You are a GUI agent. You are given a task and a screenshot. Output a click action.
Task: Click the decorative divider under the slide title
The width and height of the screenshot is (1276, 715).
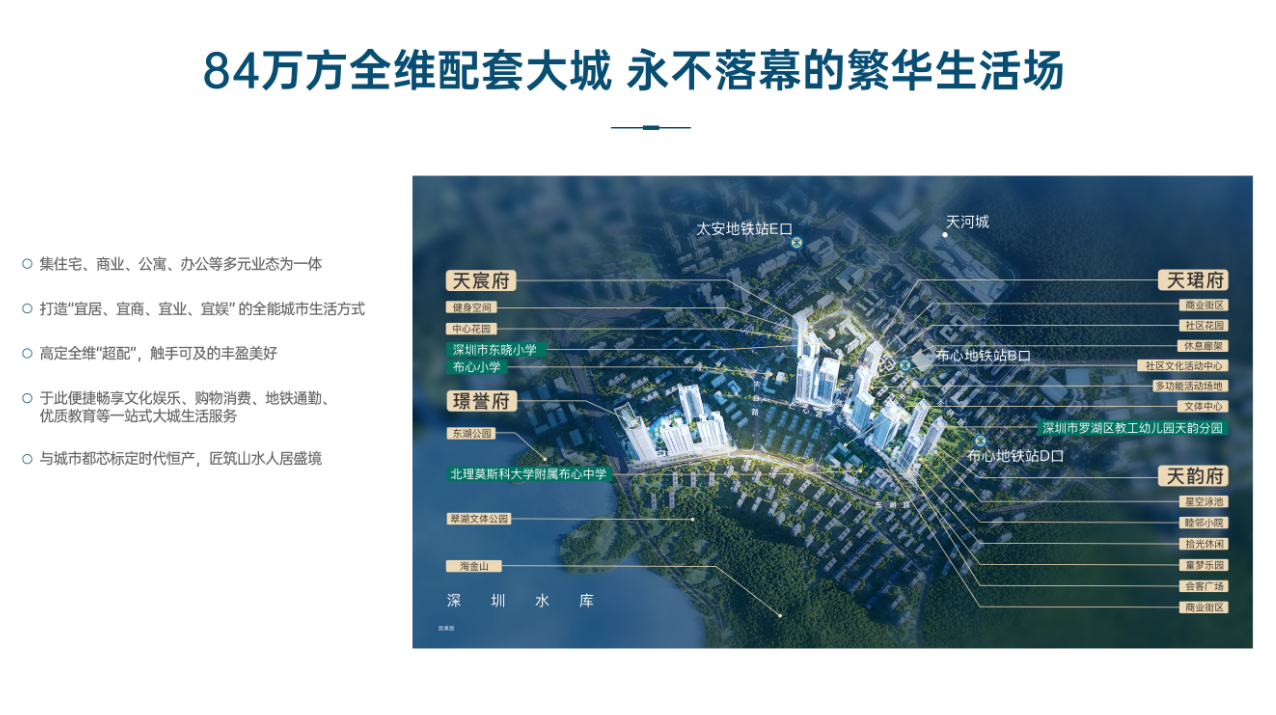tap(650, 127)
